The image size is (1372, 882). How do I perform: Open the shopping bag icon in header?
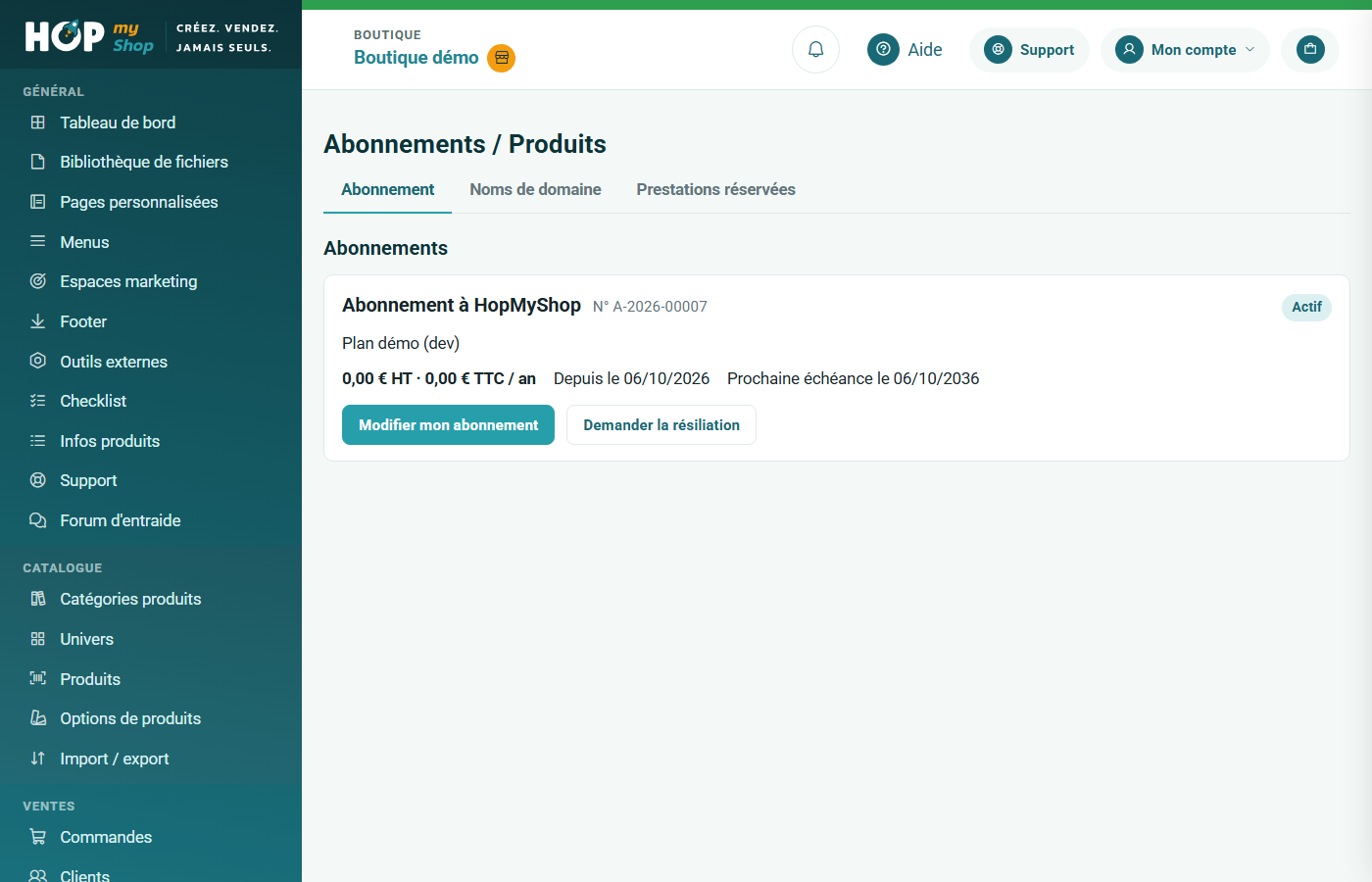click(1310, 49)
